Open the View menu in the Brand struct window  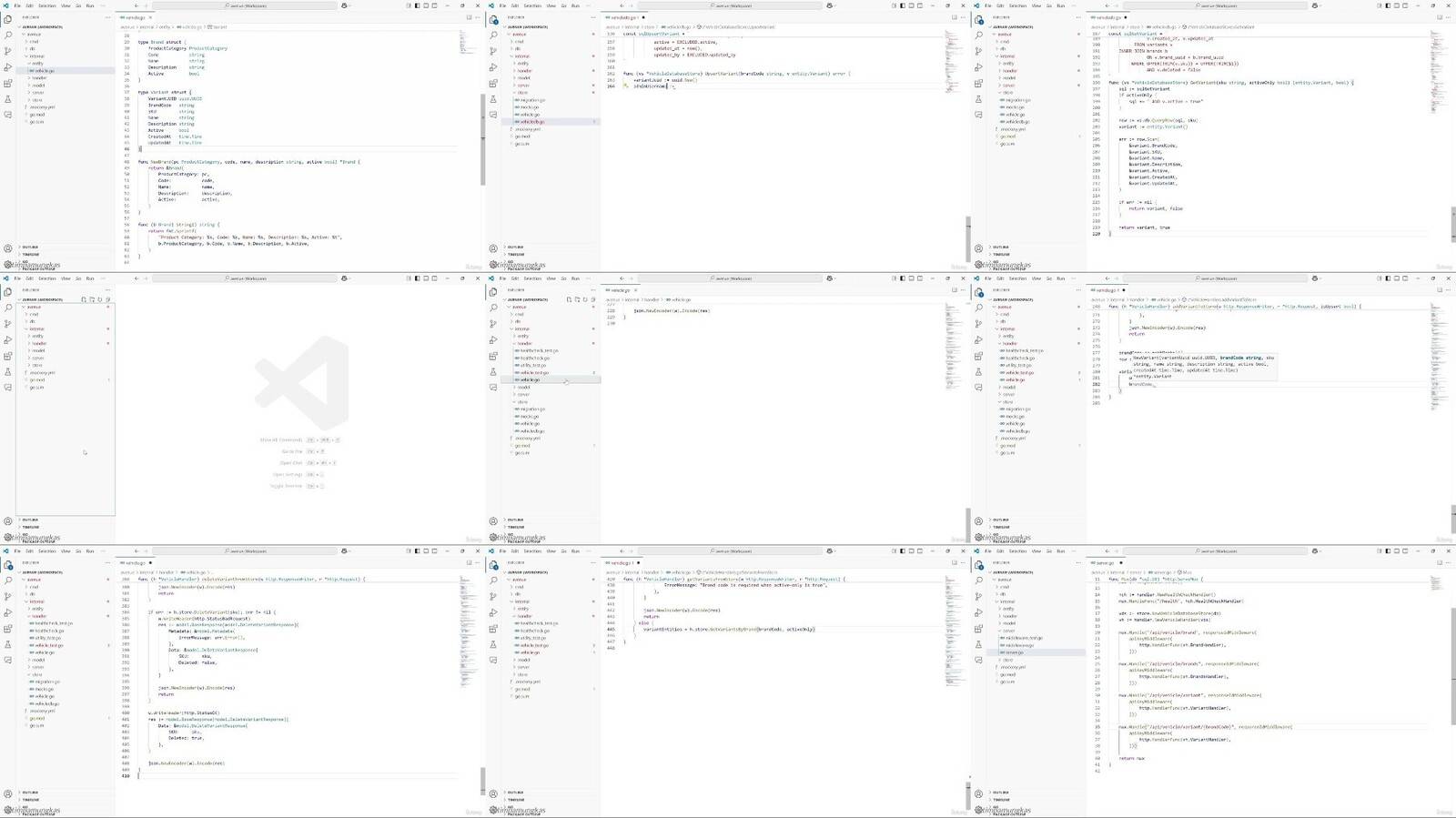coord(66,5)
